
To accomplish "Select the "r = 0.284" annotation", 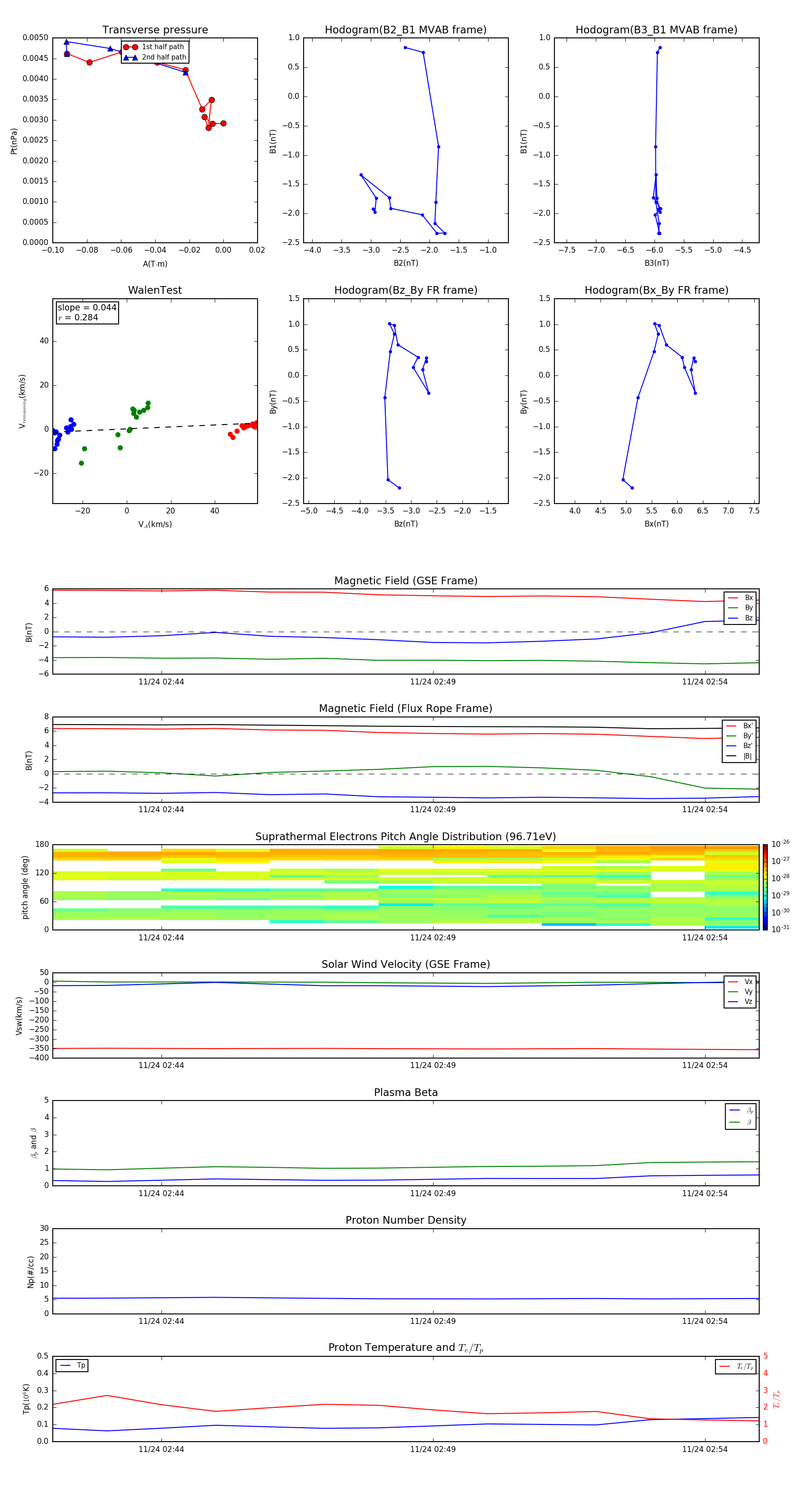I will [78, 318].
